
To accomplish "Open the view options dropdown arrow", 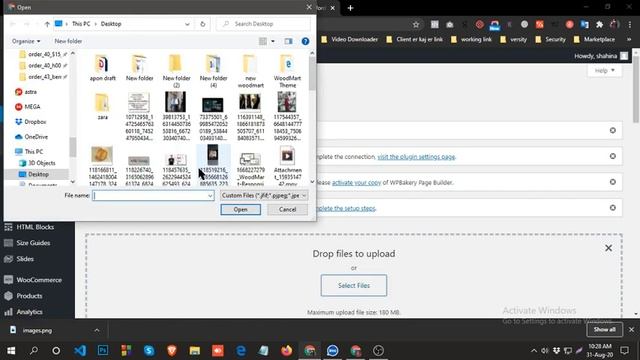I will pos(273,41).
